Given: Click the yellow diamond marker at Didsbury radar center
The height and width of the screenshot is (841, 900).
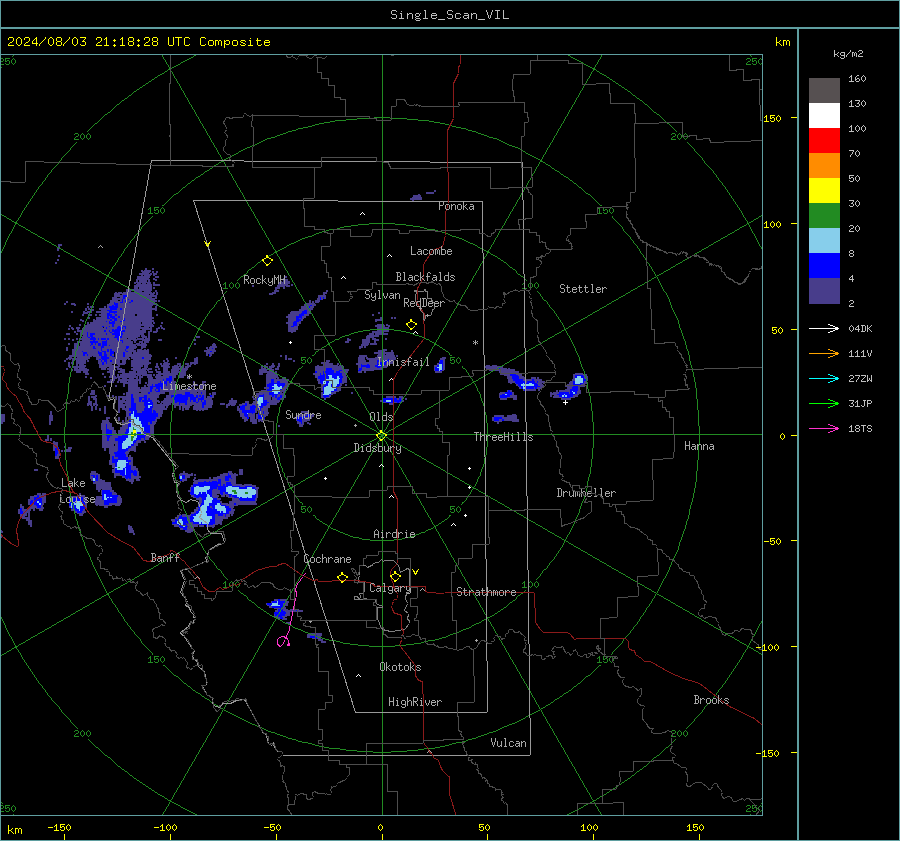Looking at the screenshot, I should click(382, 436).
